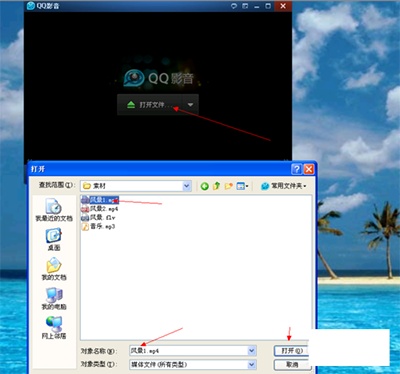Open the view menu icon
Viewport: 400px width, 374px height.
coord(242,186)
